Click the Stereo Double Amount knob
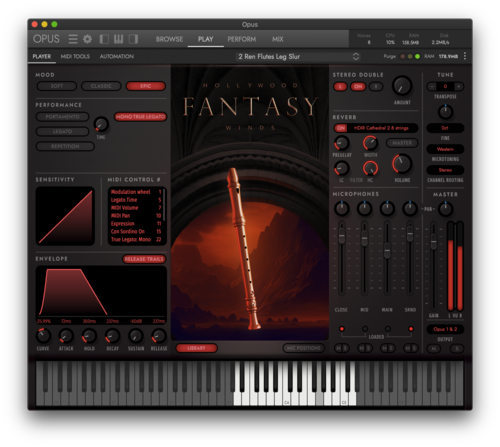 click(x=402, y=86)
